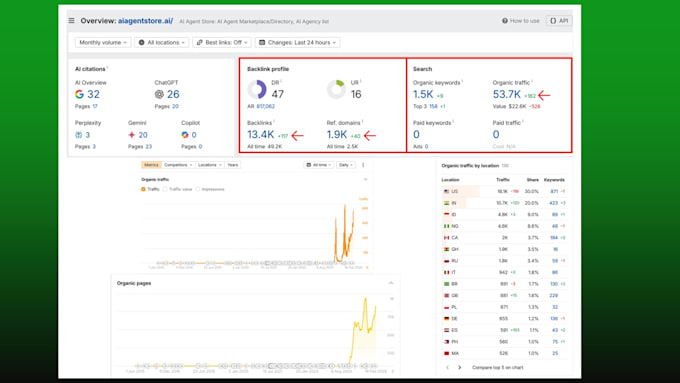
Task: Click the NG Nigeria flag icon
Action: (x=446, y=226)
